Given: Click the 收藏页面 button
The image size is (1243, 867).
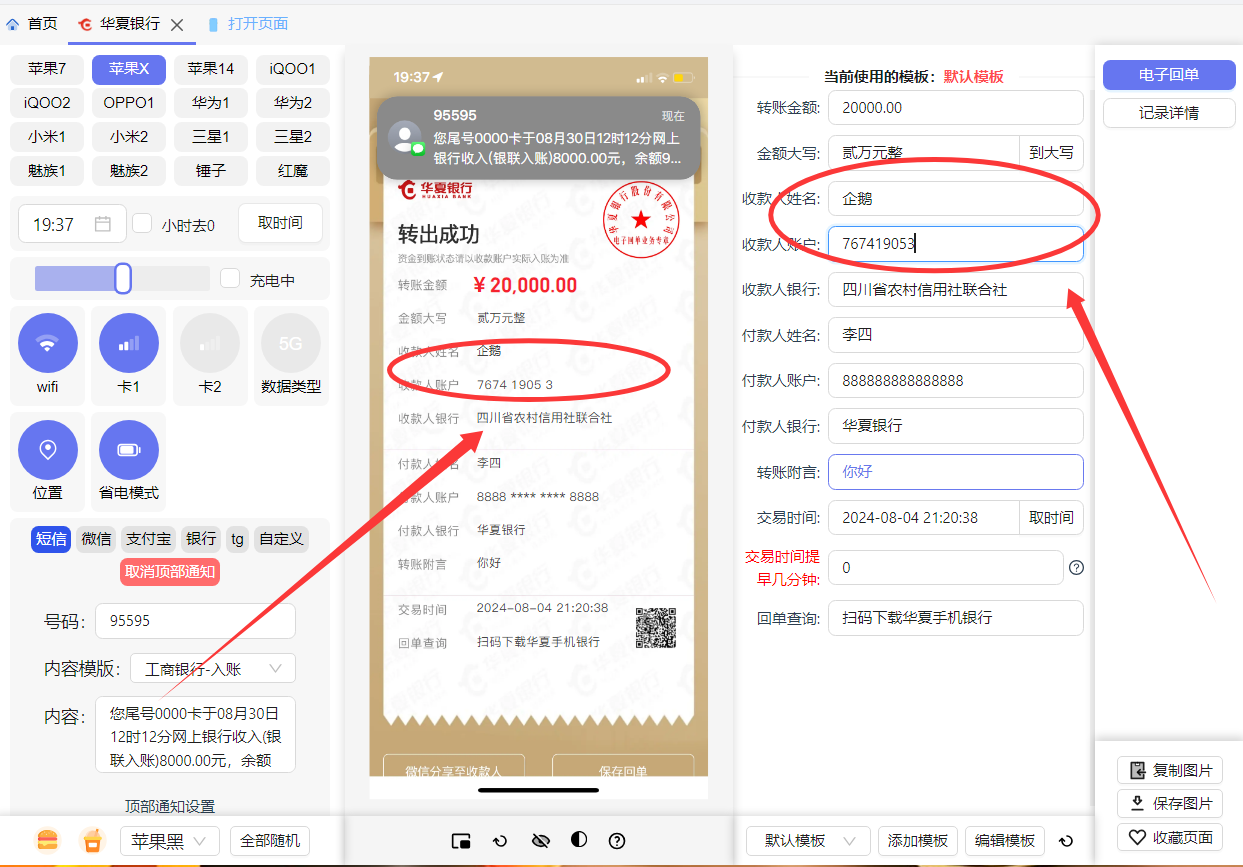Looking at the screenshot, I should point(1170,838).
